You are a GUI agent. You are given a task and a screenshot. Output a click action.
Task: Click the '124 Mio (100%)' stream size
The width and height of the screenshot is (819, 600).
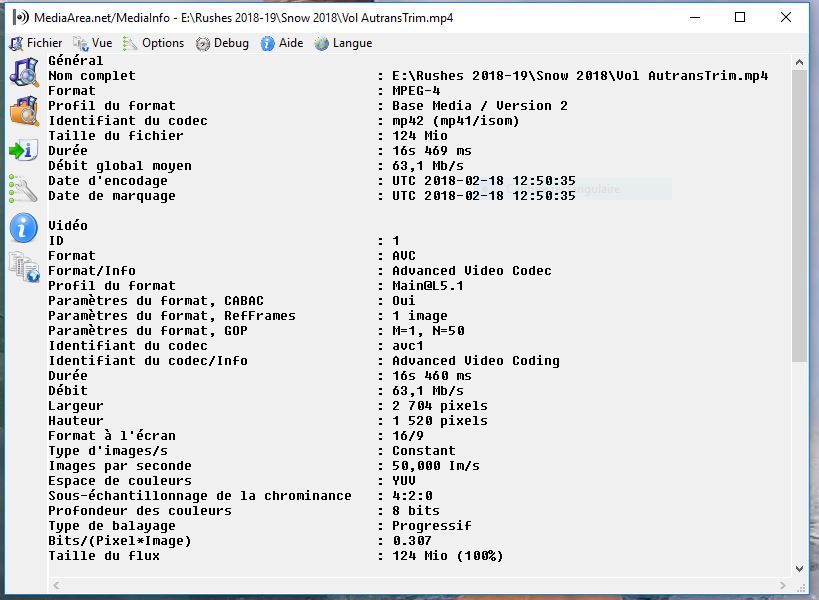tap(448, 556)
